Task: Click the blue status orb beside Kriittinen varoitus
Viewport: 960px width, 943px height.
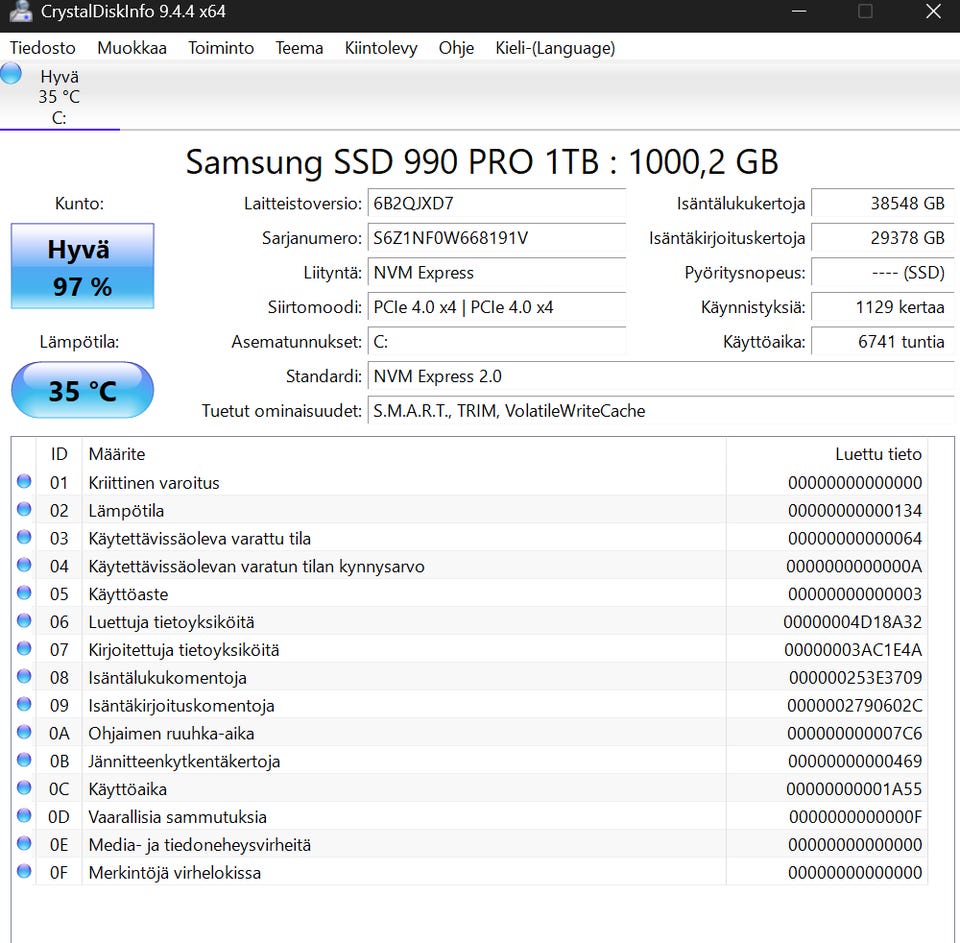Action: coord(24,482)
